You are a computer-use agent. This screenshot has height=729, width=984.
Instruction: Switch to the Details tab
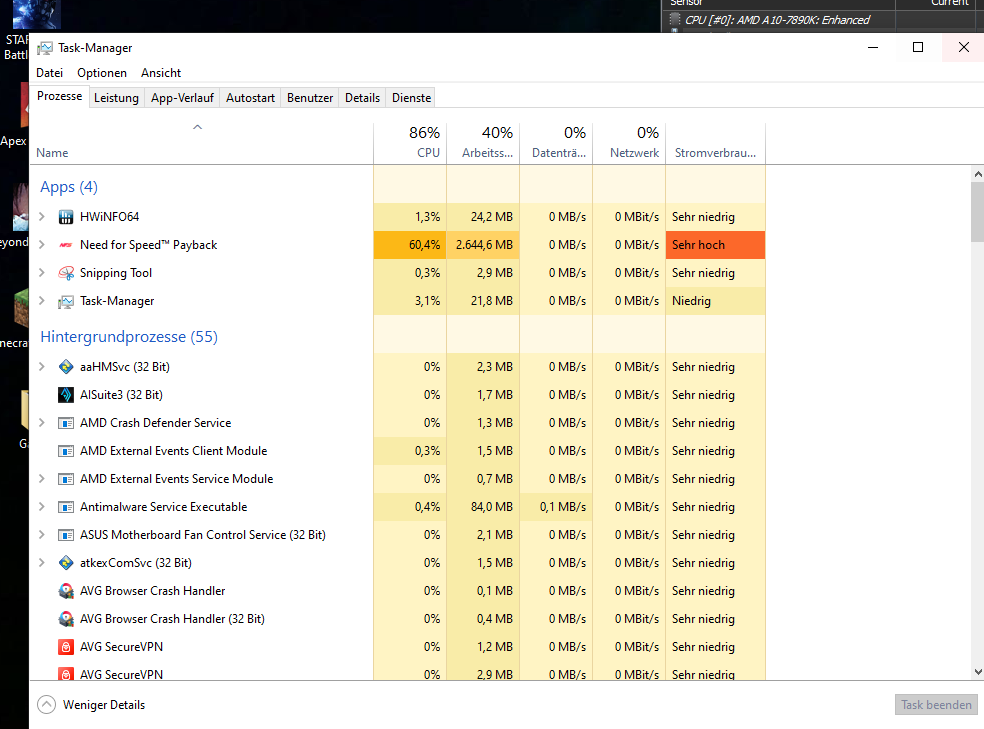[362, 98]
